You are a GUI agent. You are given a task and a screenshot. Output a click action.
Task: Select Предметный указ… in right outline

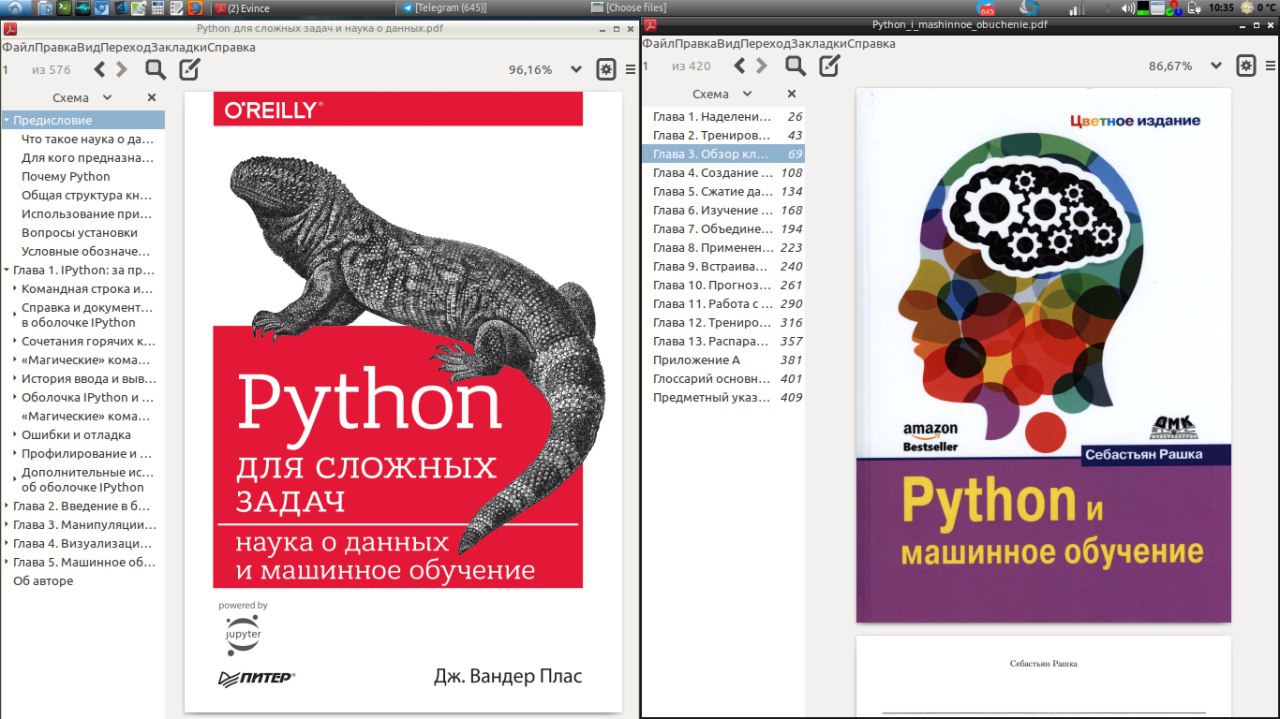(x=723, y=397)
